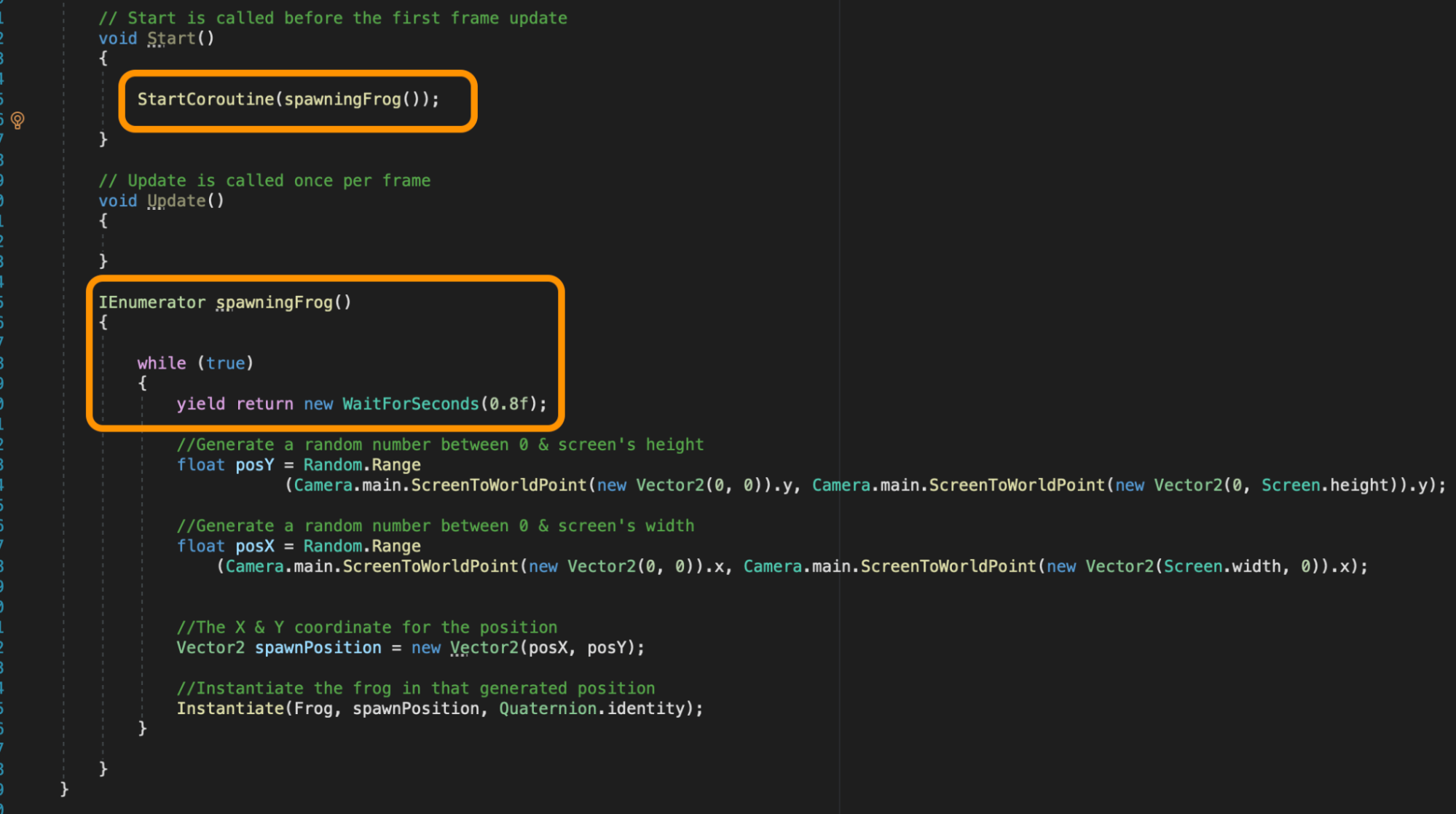Click the StartCoroutine call

click(x=205, y=99)
